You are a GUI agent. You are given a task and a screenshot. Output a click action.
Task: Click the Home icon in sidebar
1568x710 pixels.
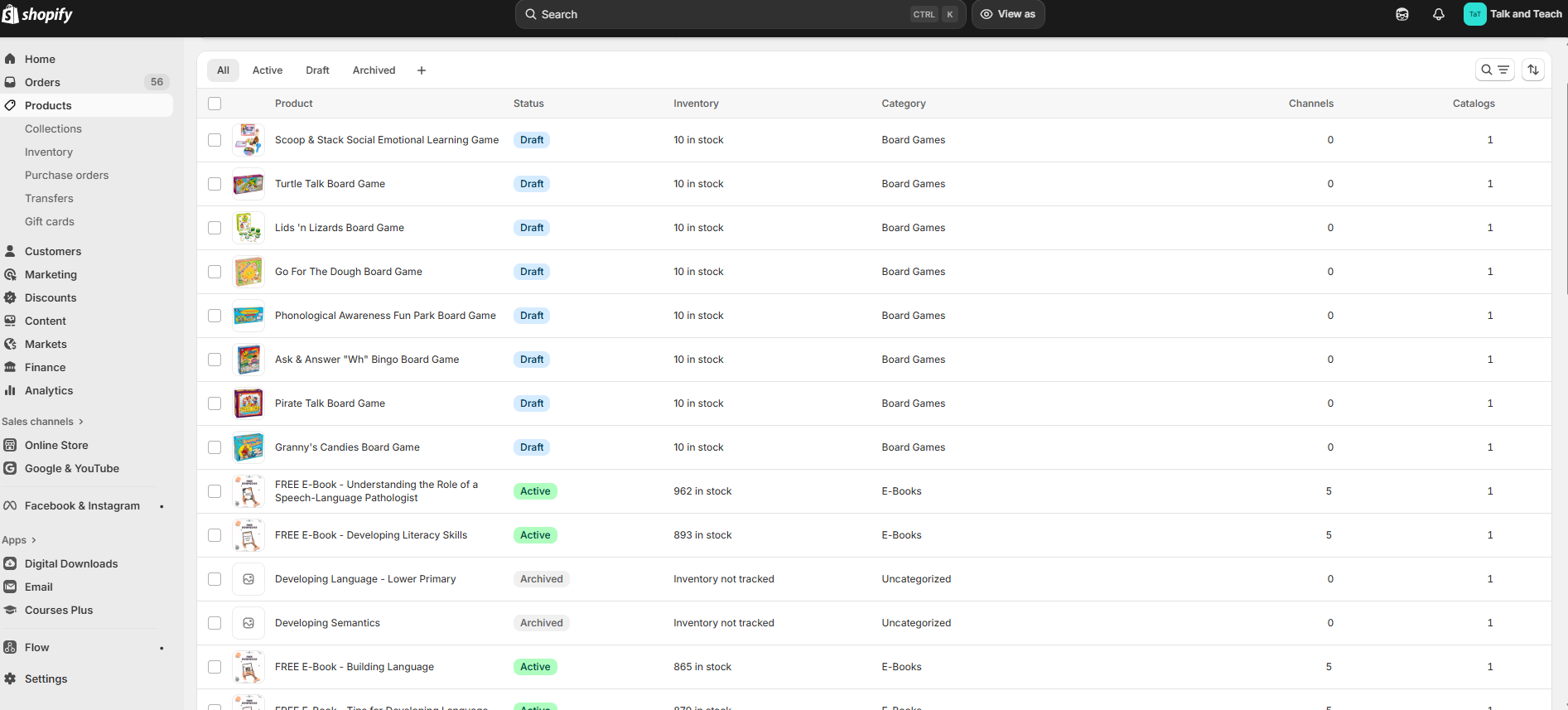[x=10, y=59]
